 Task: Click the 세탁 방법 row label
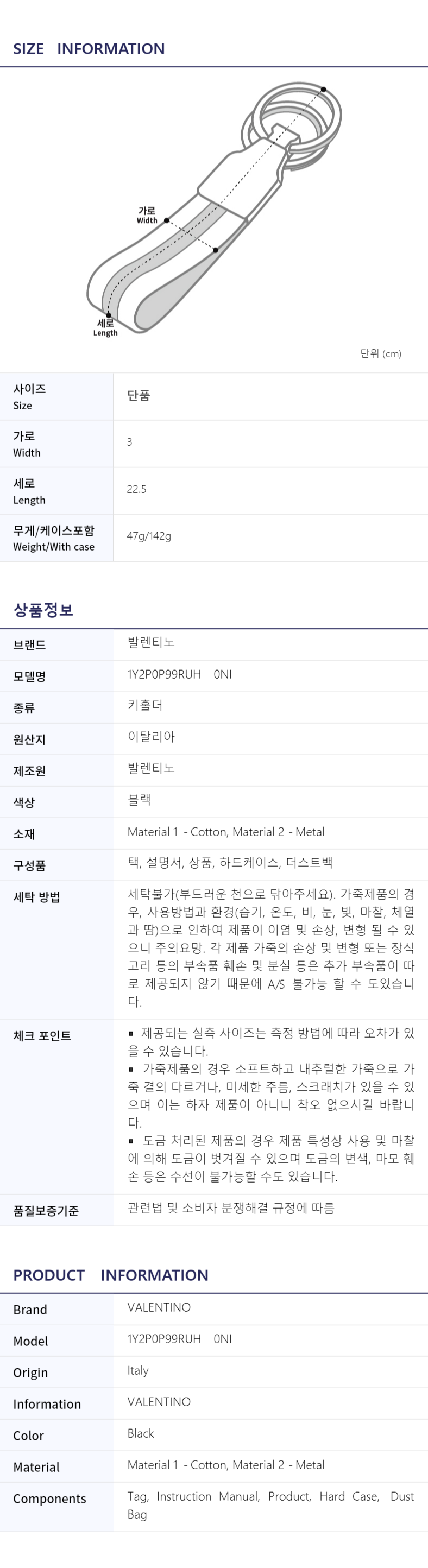(36, 896)
